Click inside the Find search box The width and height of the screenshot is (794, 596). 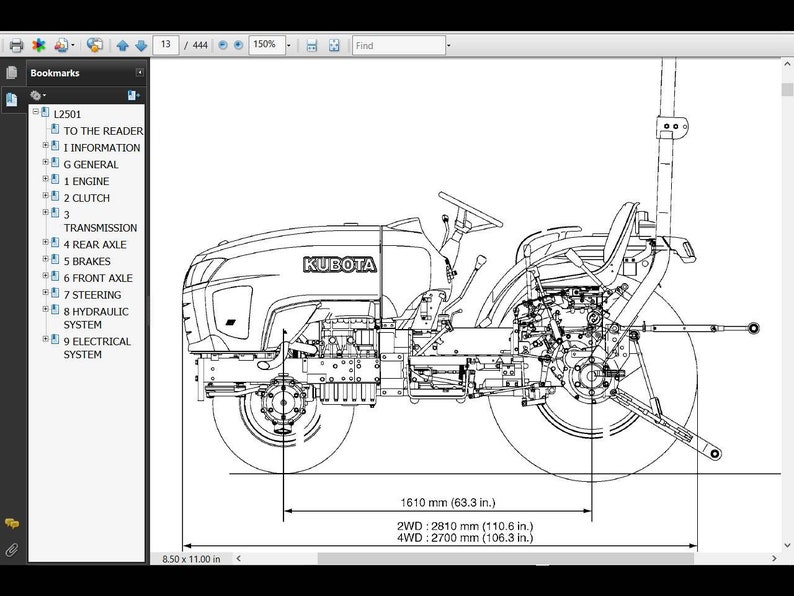399,46
